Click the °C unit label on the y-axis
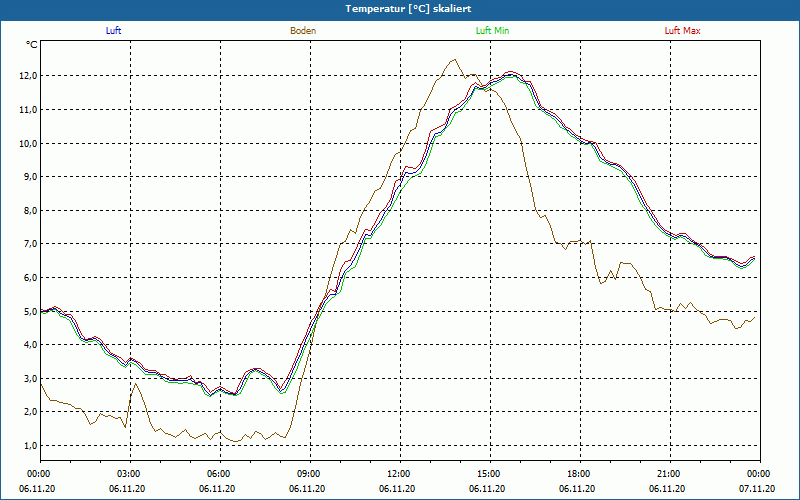The height and width of the screenshot is (500, 800). pos(32,45)
